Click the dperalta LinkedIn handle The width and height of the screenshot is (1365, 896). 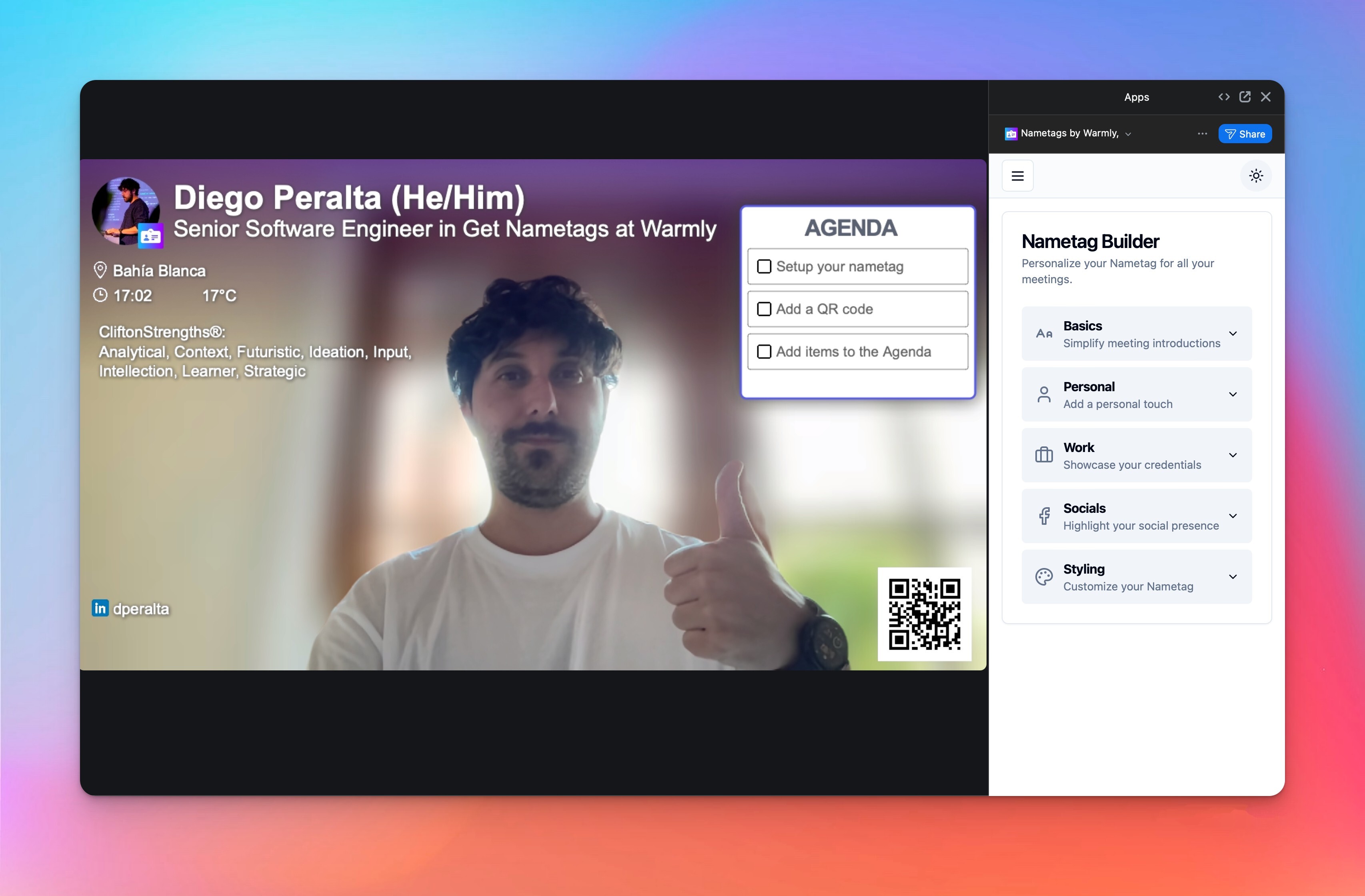pos(141,609)
